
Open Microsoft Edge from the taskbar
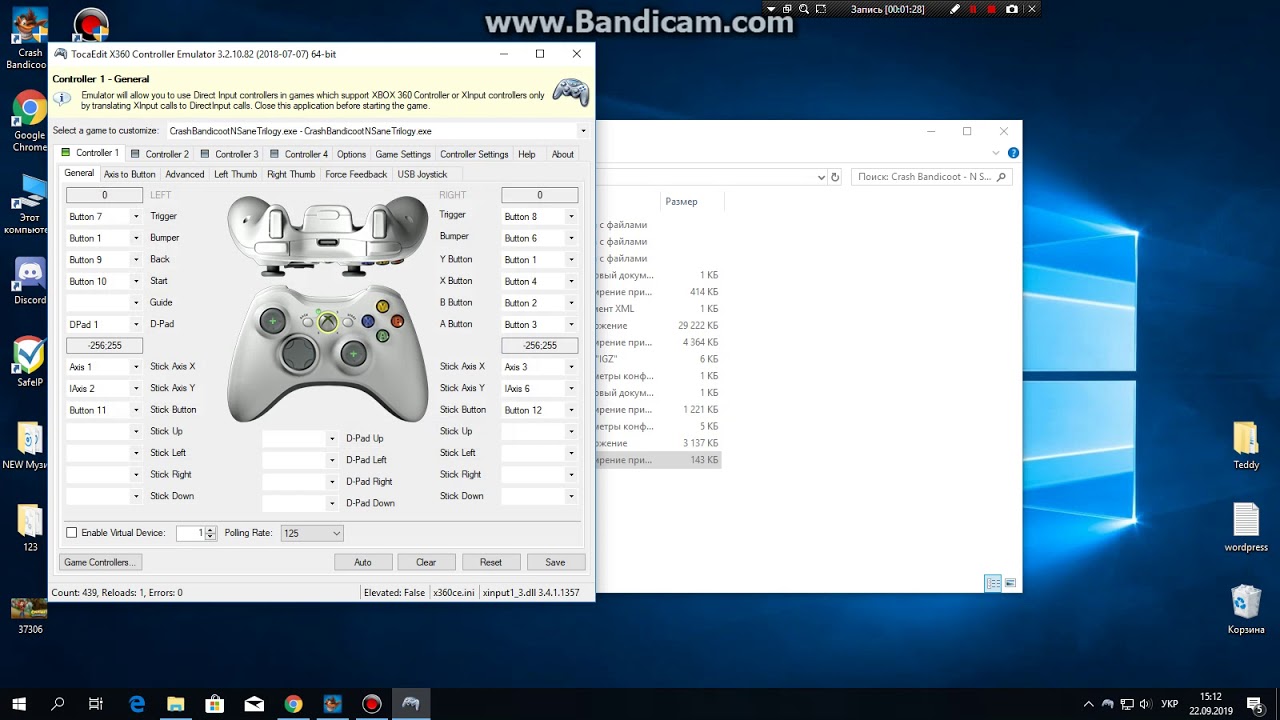tap(137, 704)
